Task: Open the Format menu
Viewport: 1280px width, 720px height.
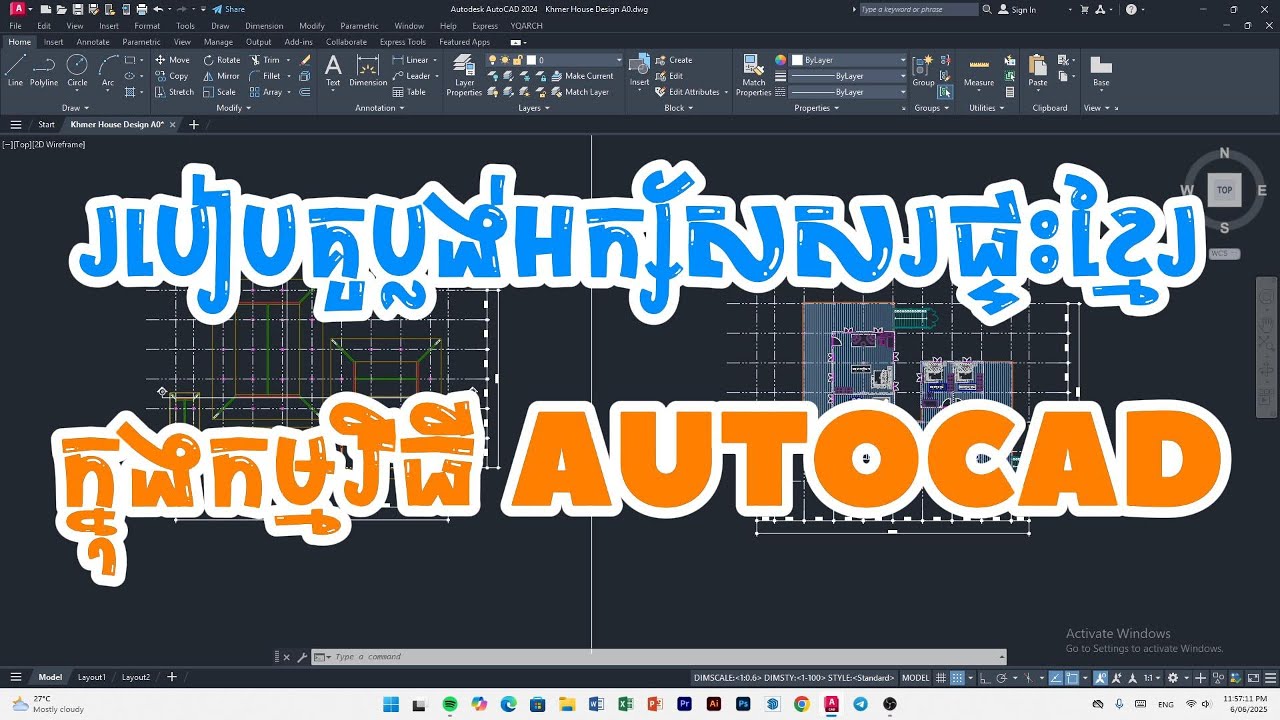Action: (147, 26)
